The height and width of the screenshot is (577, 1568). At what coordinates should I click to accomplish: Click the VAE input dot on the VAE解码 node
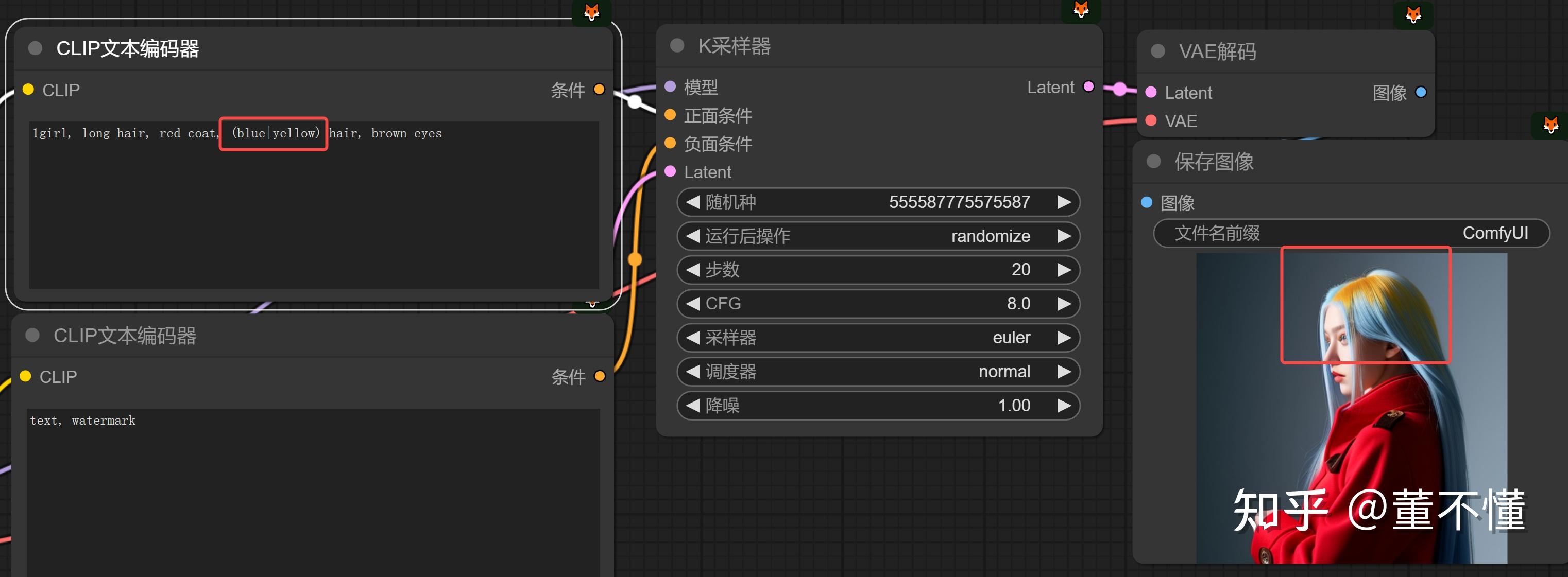(x=1151, y=121)
